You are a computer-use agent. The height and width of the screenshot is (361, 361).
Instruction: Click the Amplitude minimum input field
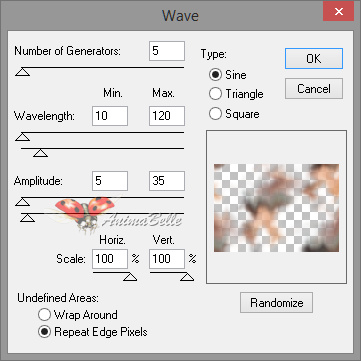[110, 181]
